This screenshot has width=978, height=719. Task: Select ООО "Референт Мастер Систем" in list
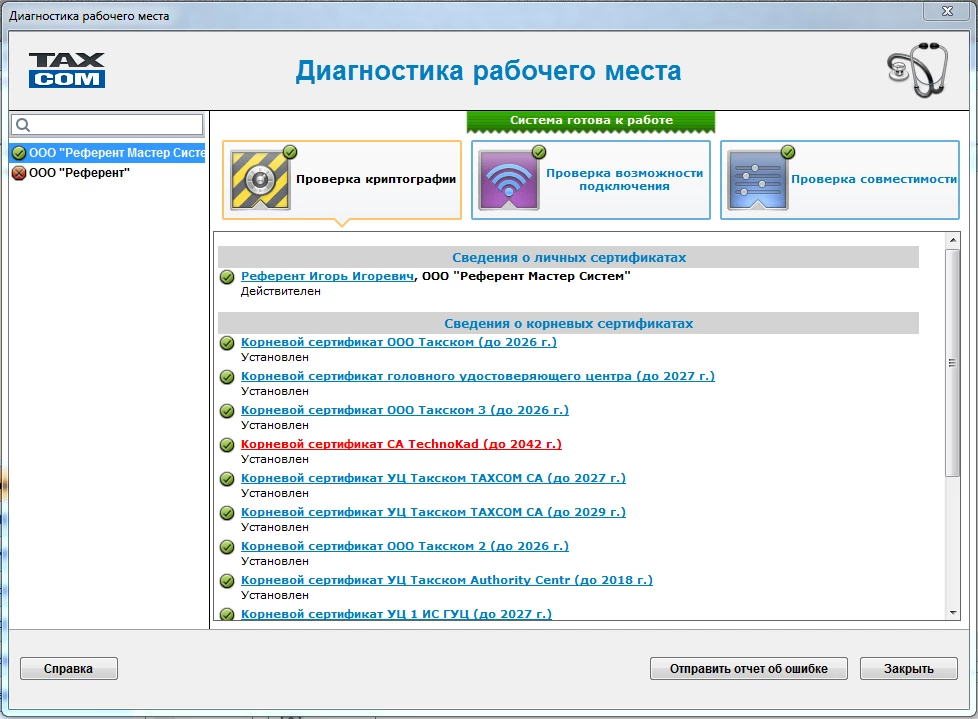pyautogui.click(x=115, y=153)
